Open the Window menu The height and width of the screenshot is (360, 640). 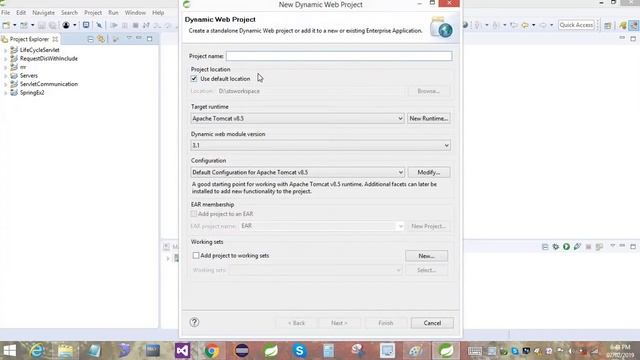click(x=135, y=13)
